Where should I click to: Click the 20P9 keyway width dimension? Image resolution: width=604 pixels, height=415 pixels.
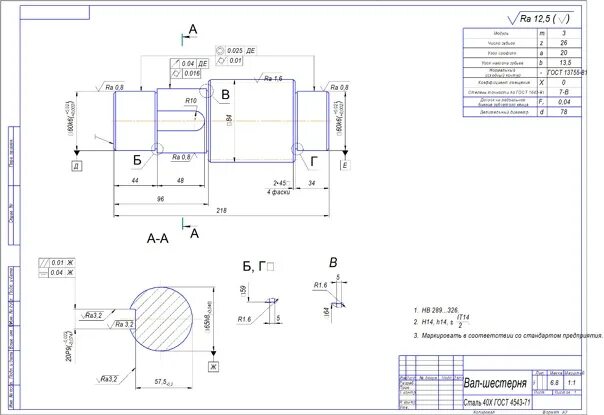(69, 346)
